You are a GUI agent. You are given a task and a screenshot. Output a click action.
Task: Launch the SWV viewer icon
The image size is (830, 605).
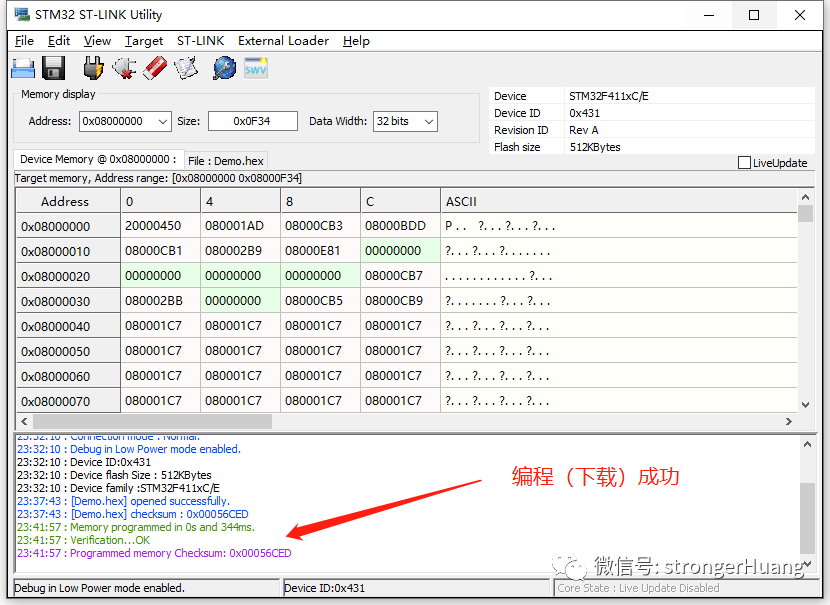pos(256,67)
